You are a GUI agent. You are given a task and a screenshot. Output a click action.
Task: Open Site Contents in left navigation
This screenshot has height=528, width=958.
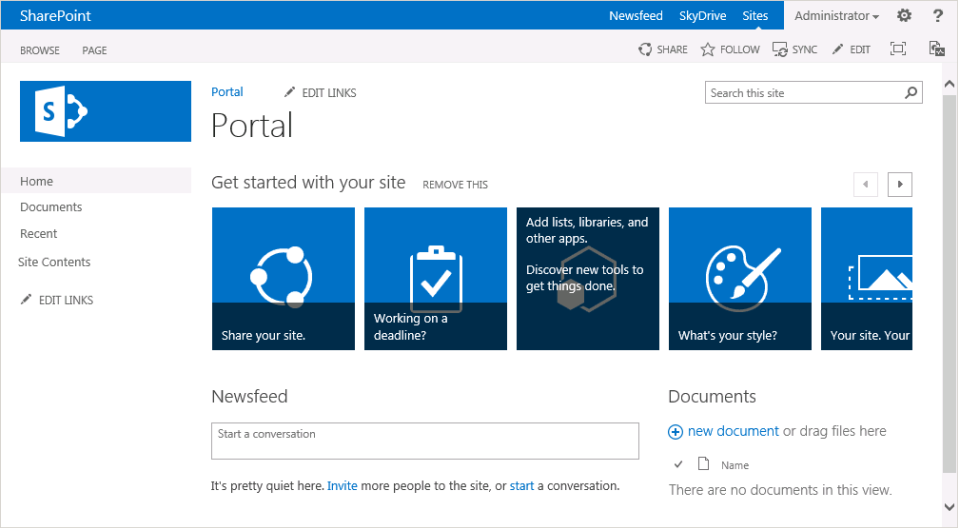[x=54, y=262]
